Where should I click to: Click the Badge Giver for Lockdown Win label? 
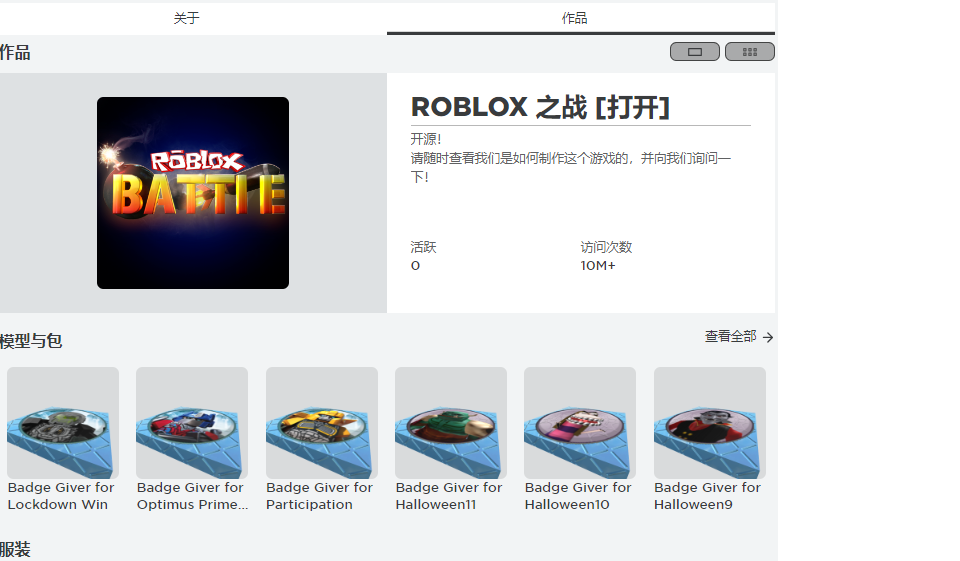61,496
